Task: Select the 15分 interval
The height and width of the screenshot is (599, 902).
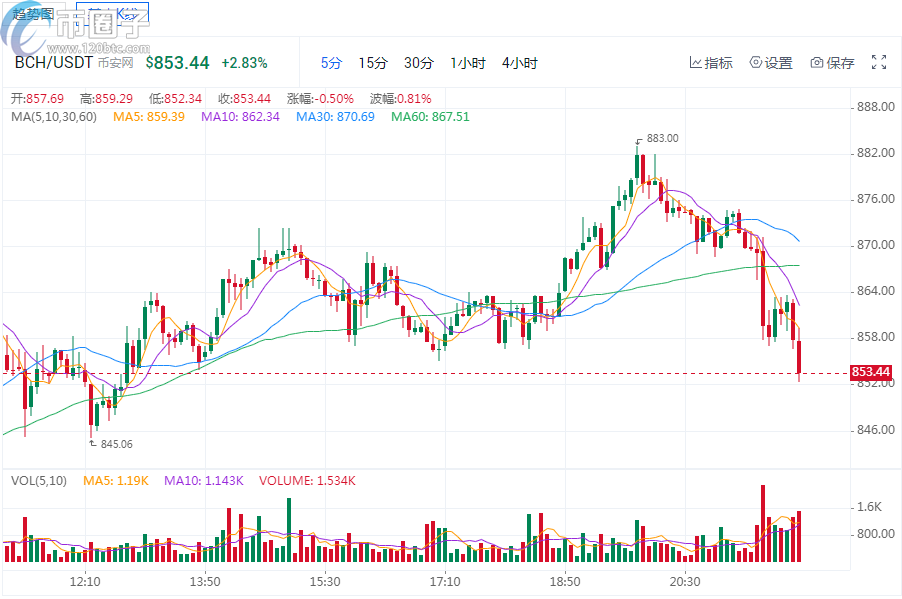Action: [x=373, y=63]
